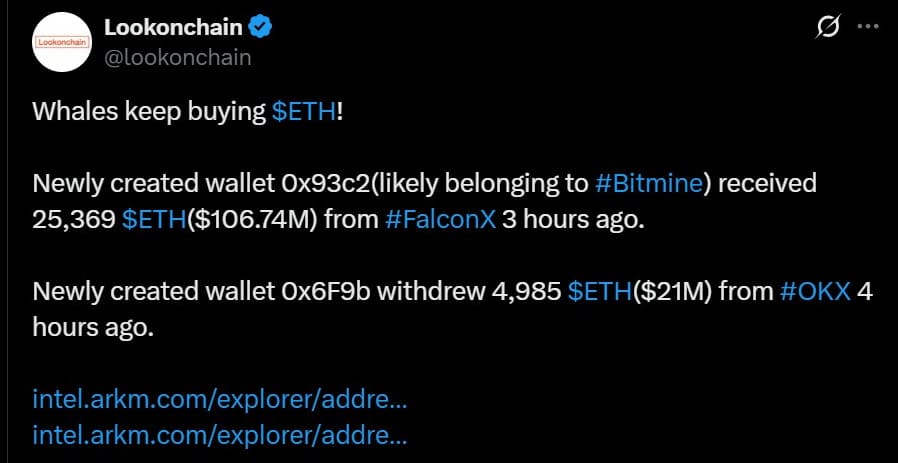Viewport: 898px width, 463px height.
Task: Click the $ETH cashtag beside 25,369
Action: [x=154, y=220]
